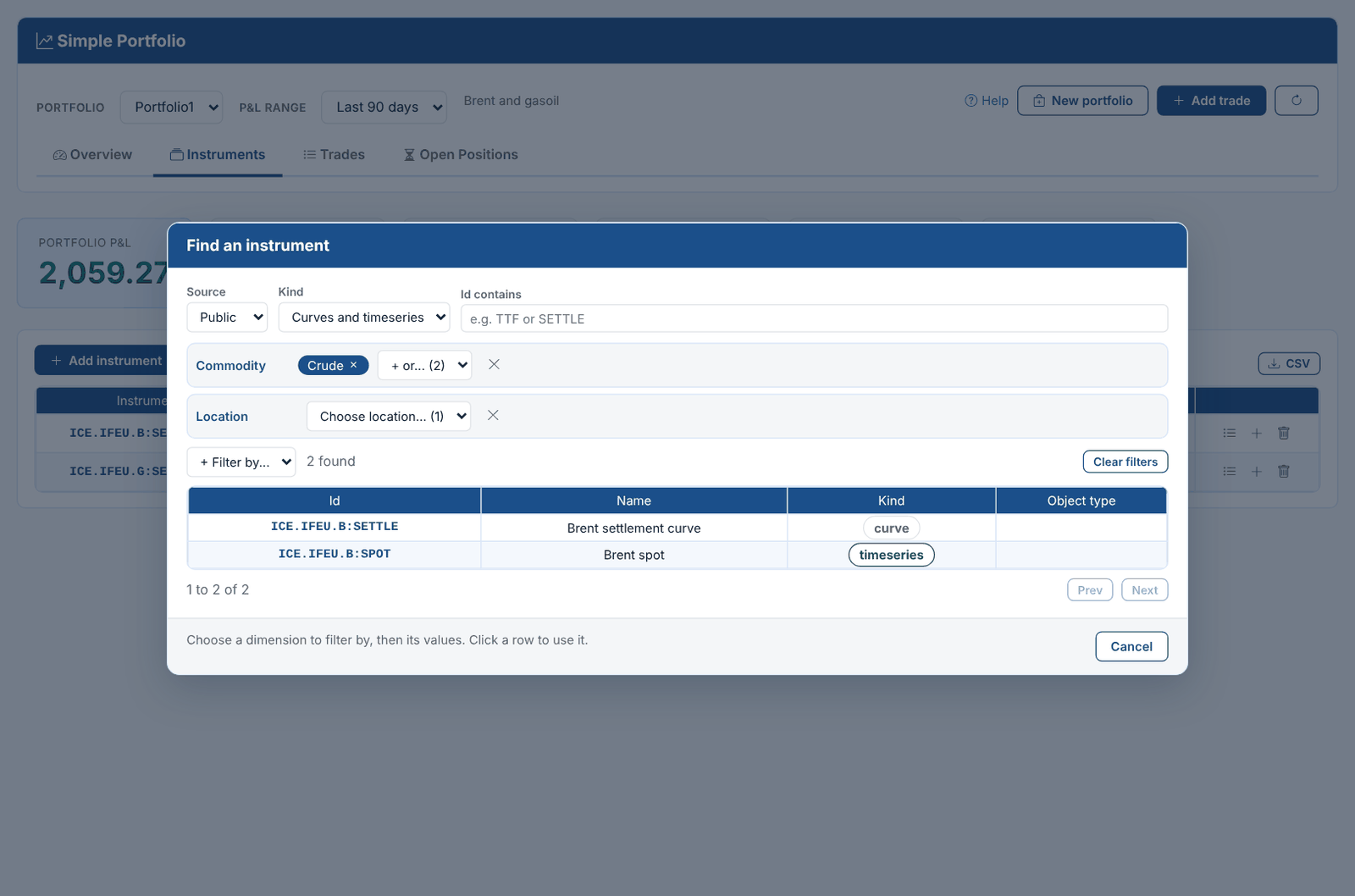
Task: Delete the ICE.IFEU.G instrument with trash icon
Action: pyautogui.click(x=1284, y=471)
